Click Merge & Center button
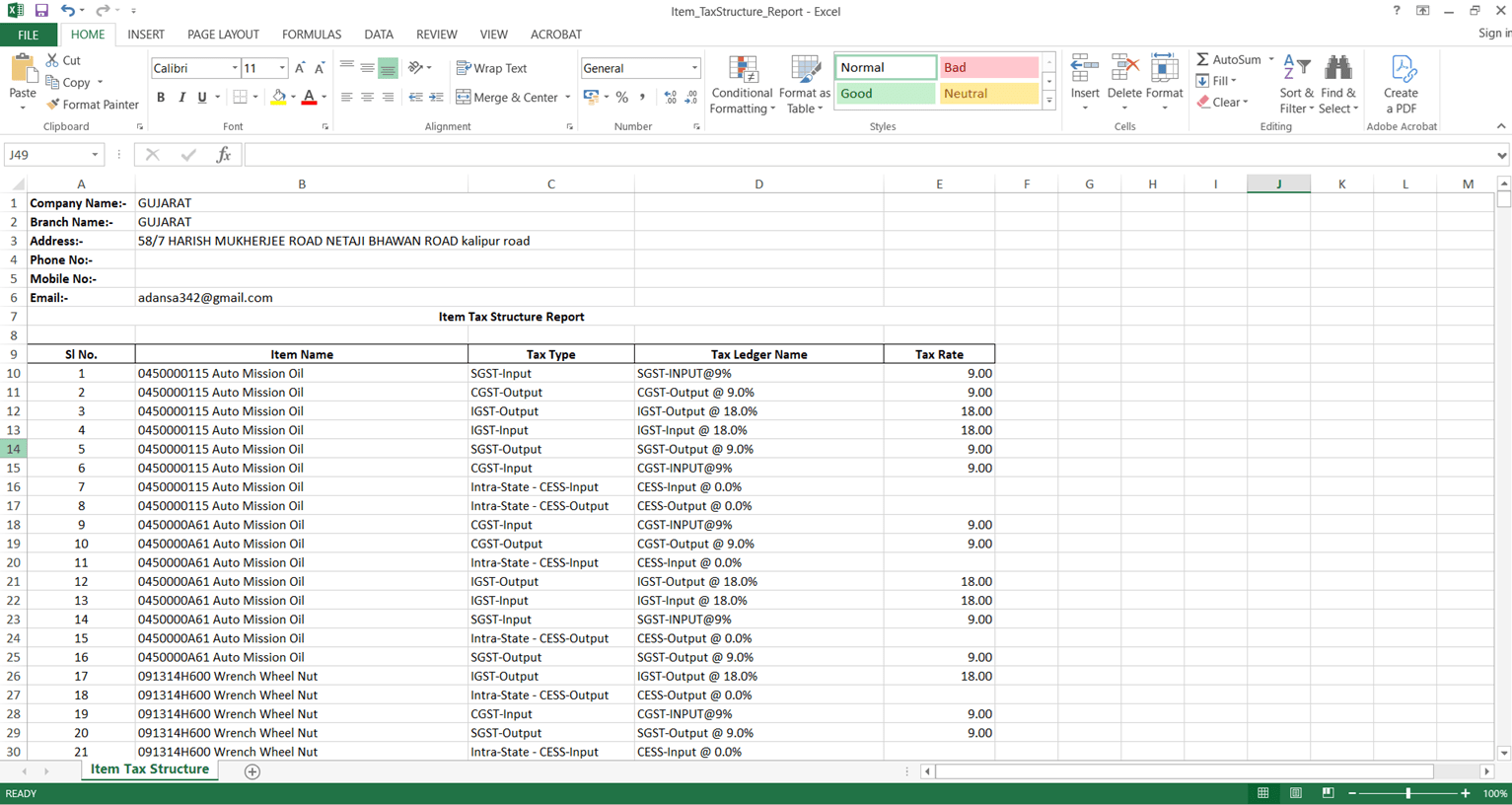 coord(508,98)
